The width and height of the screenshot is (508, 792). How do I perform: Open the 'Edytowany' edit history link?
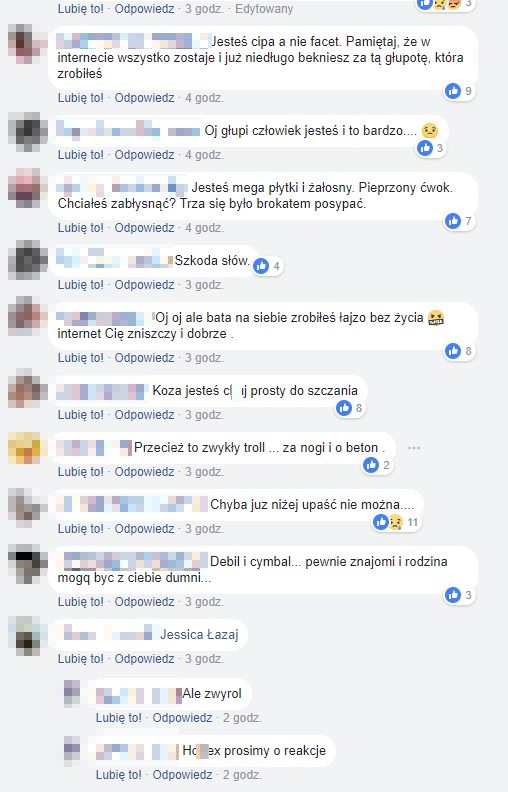[x=264, y=9]
